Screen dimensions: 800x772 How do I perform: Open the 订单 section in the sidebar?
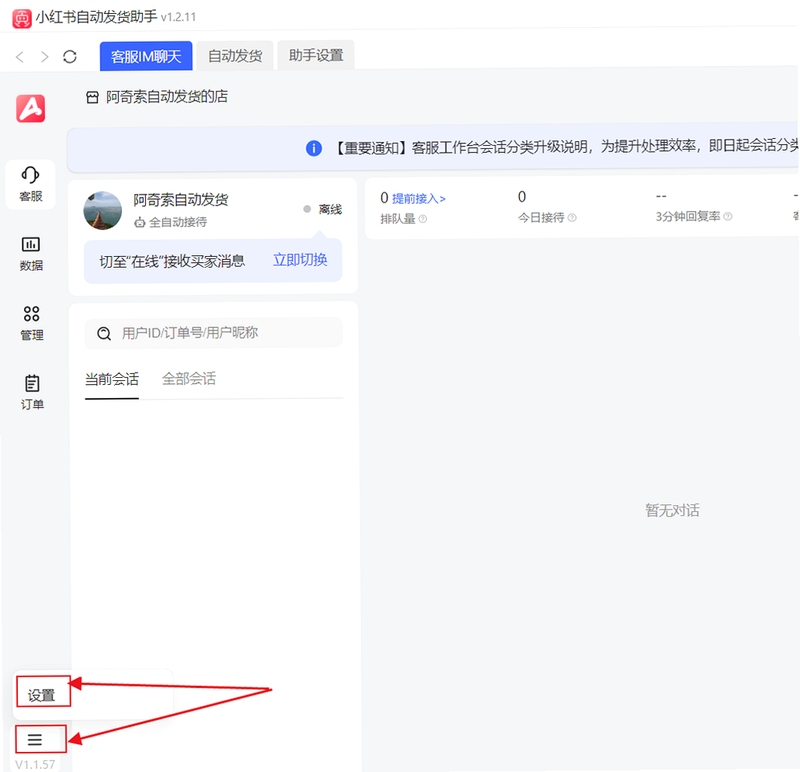point(32,392)
